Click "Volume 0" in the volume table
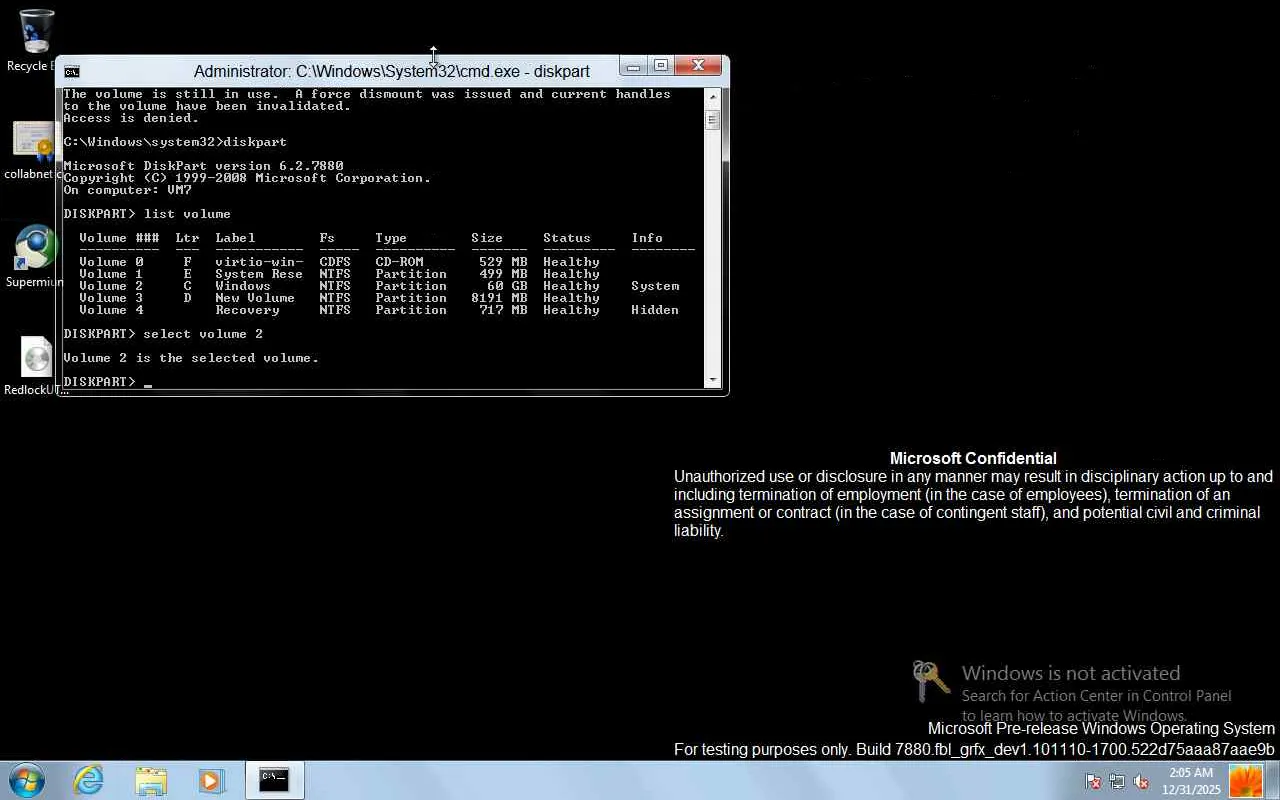The width and height of the screenshot is (1280, 800). (111, 262)
